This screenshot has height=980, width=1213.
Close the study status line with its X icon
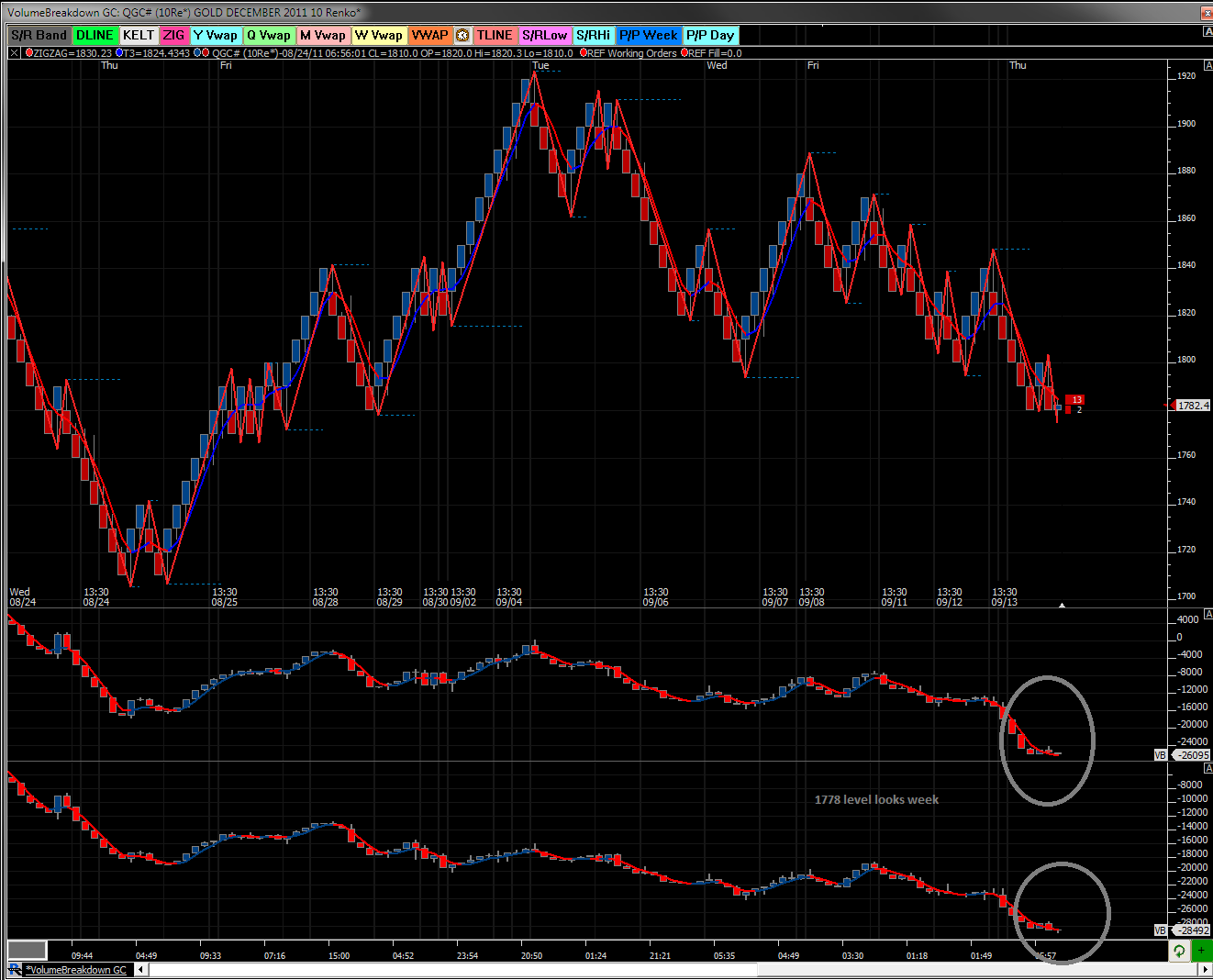point(14,53)
